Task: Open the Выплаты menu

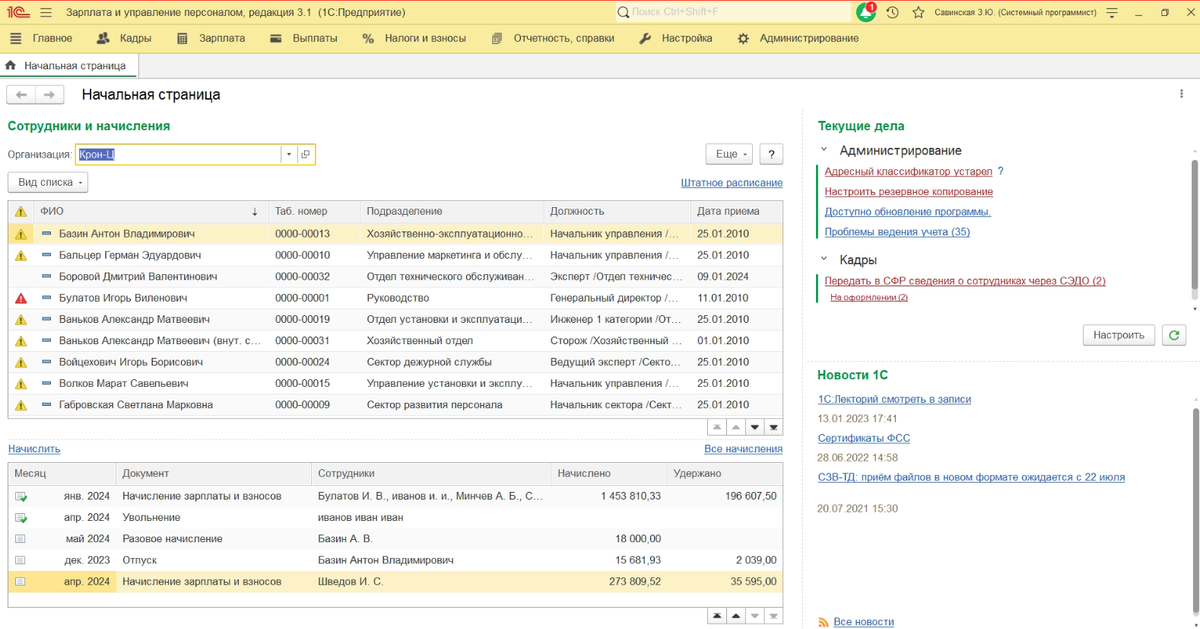Action: click(x=304, y=38)
